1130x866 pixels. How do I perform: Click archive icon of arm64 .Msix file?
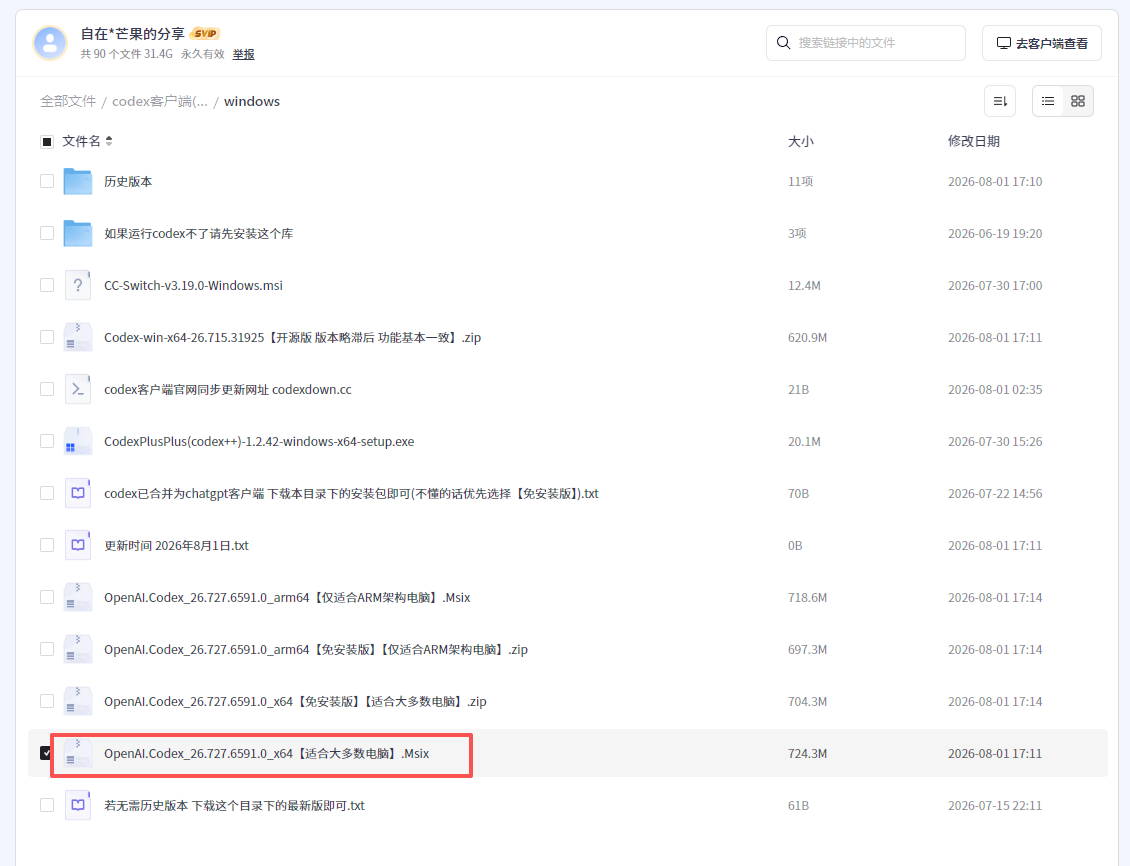78,597
